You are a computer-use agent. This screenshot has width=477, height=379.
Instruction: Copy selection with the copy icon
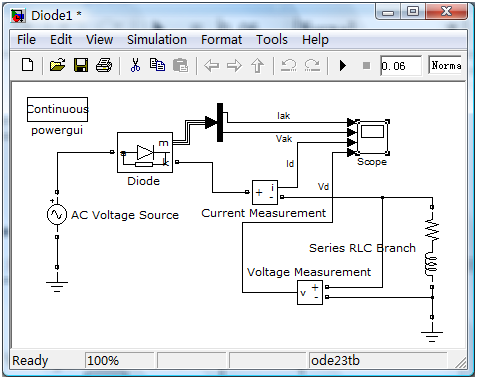157,65
